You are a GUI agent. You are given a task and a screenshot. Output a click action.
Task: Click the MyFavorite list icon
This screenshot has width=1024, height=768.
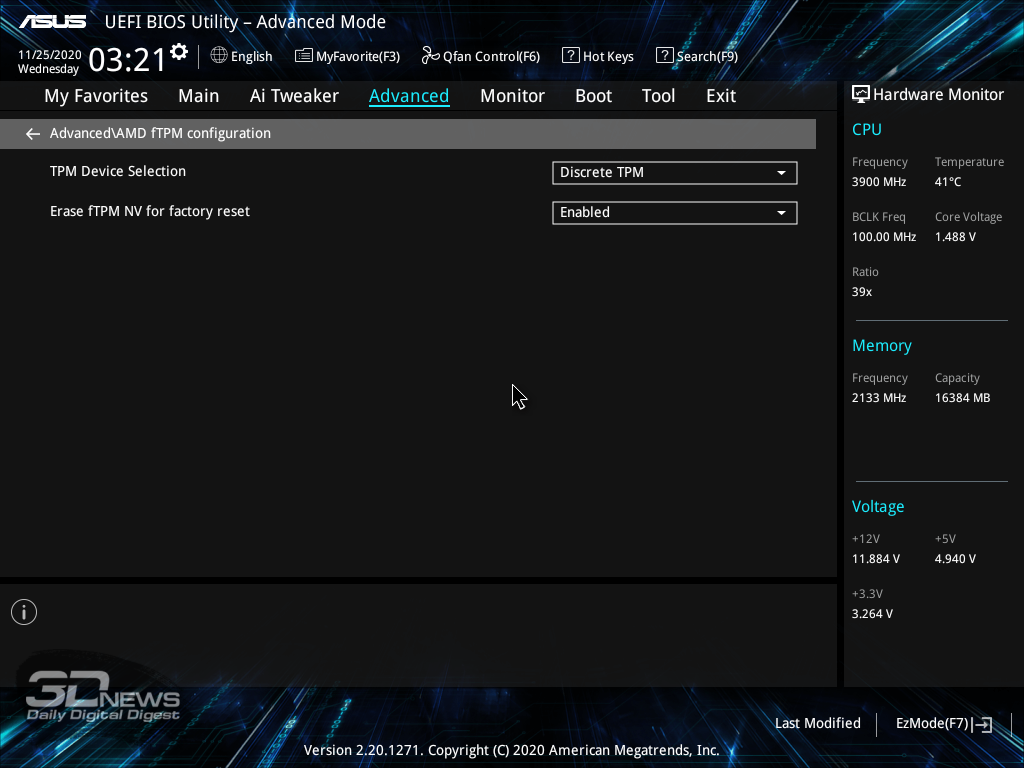tap(304, 56)
